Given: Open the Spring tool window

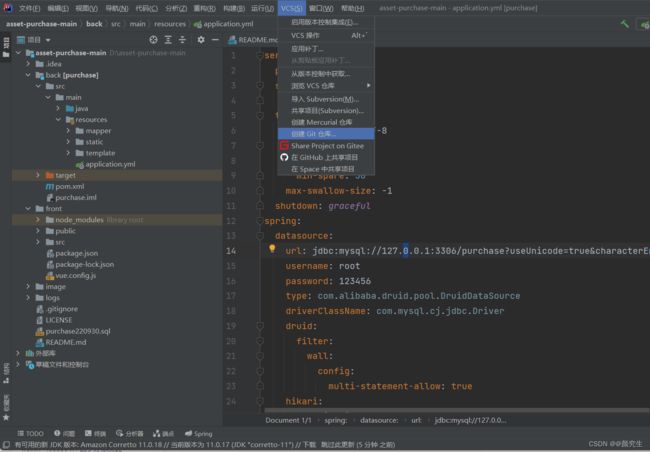Looking at the screenshot, I should click(x=199, y=433).
